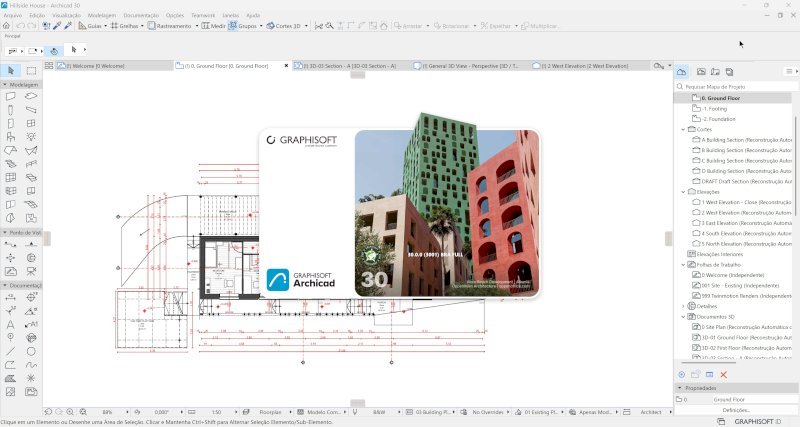Select the Wall tool
800x427 pixels.
pos(10,96)
